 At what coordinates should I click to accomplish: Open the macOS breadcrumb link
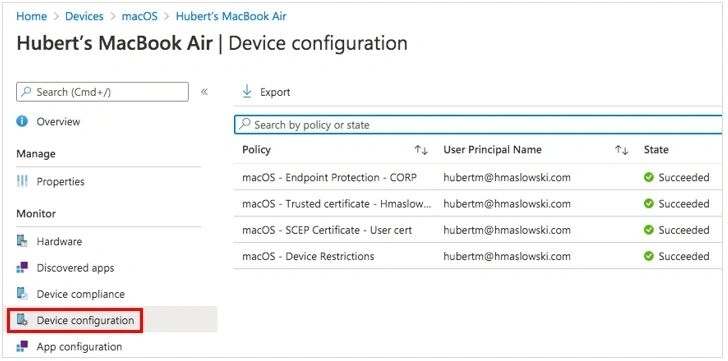point(139,16)
